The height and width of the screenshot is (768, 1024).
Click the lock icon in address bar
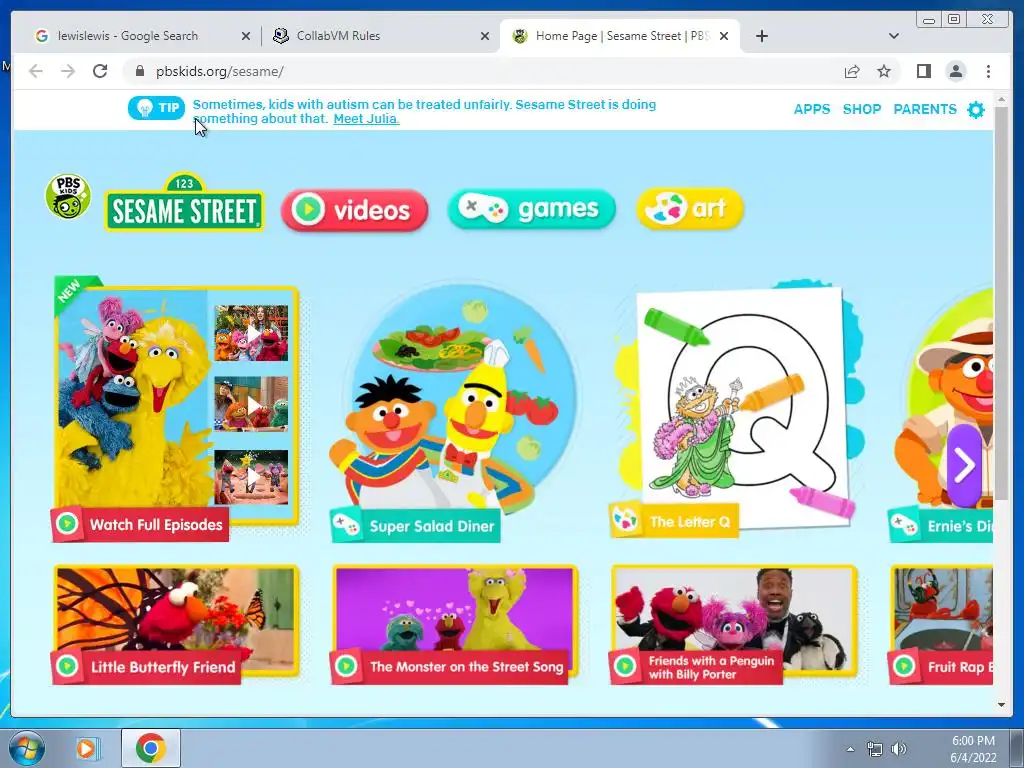pyautogui.click(x=139, y=71)
